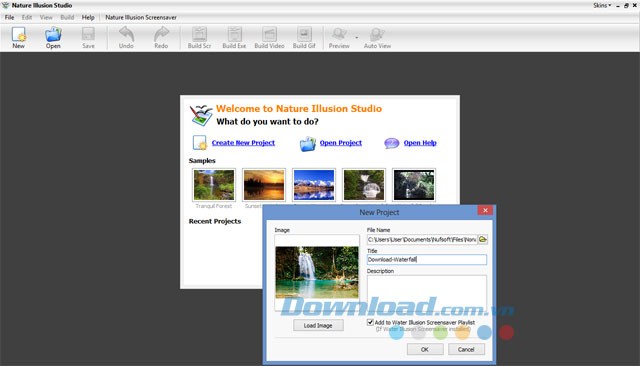Click the Open Project link
This screenshot has width=640, height=366.
tap(341, 143)
